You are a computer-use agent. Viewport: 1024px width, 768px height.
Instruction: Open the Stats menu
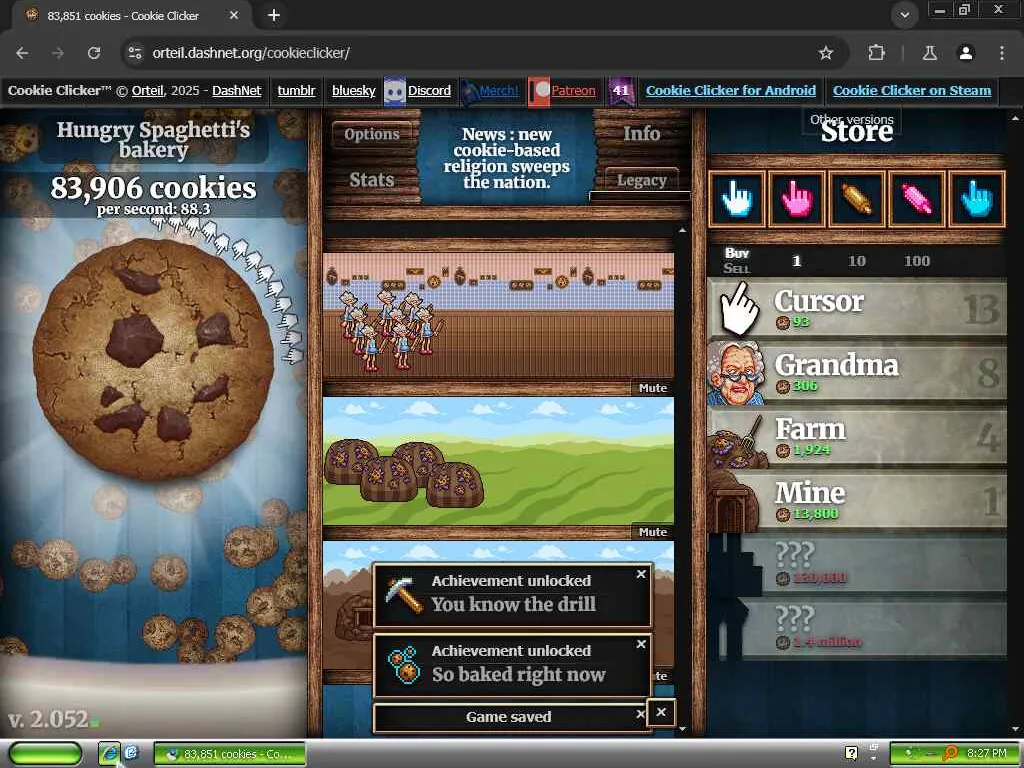pos(372,180)
